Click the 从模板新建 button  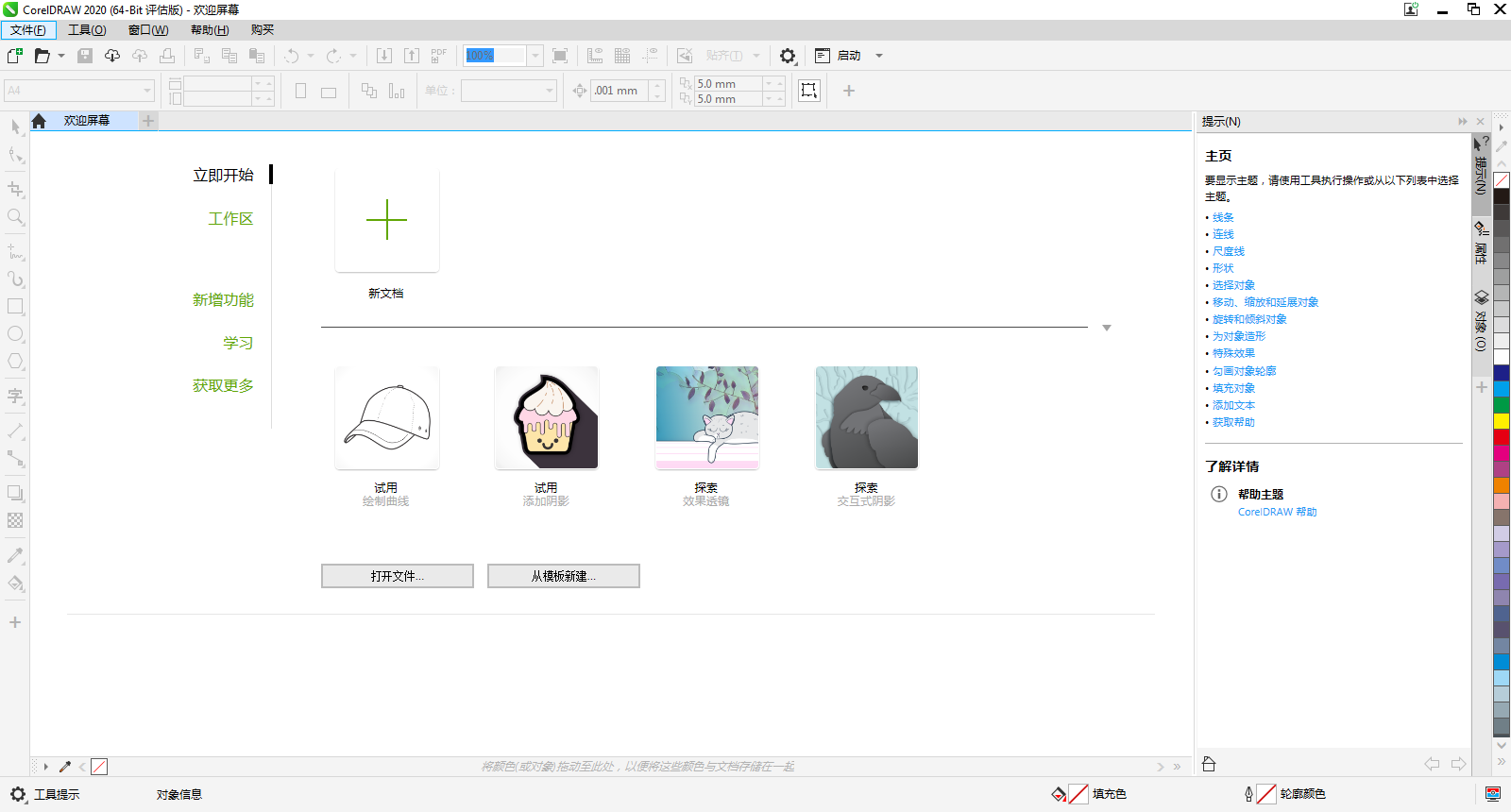tap(563, 576)
